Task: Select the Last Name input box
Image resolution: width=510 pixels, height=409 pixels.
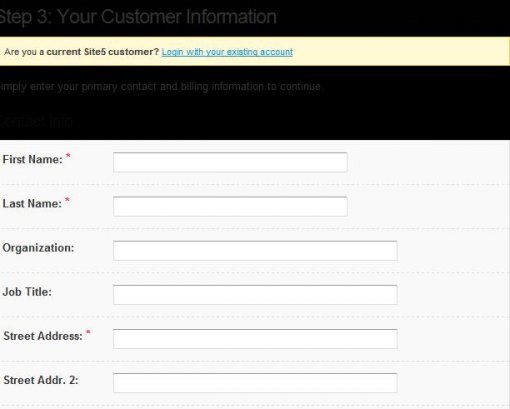Action: 230,206
